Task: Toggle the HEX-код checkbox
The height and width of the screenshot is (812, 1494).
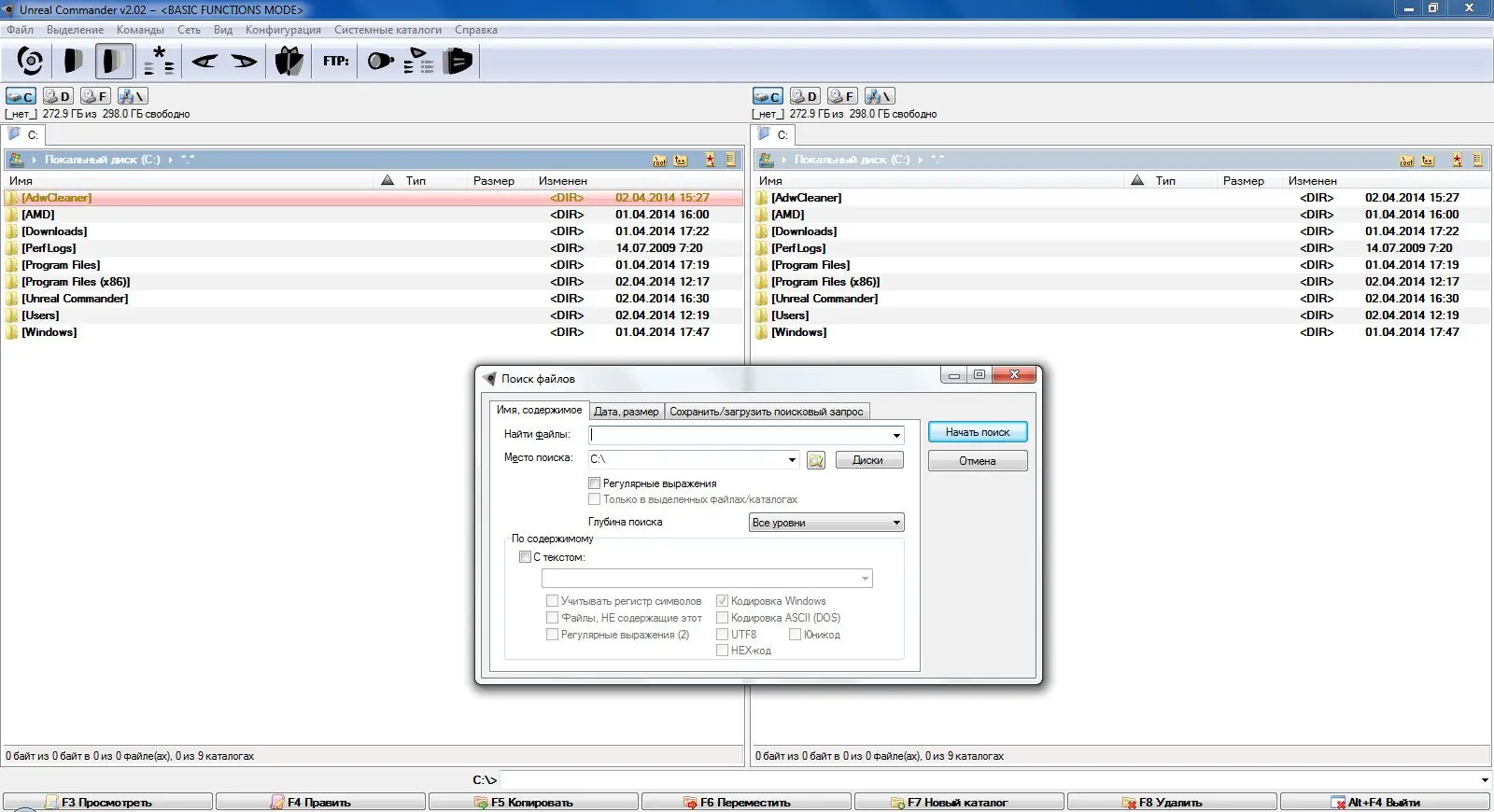Action: (x=722, y=651)
